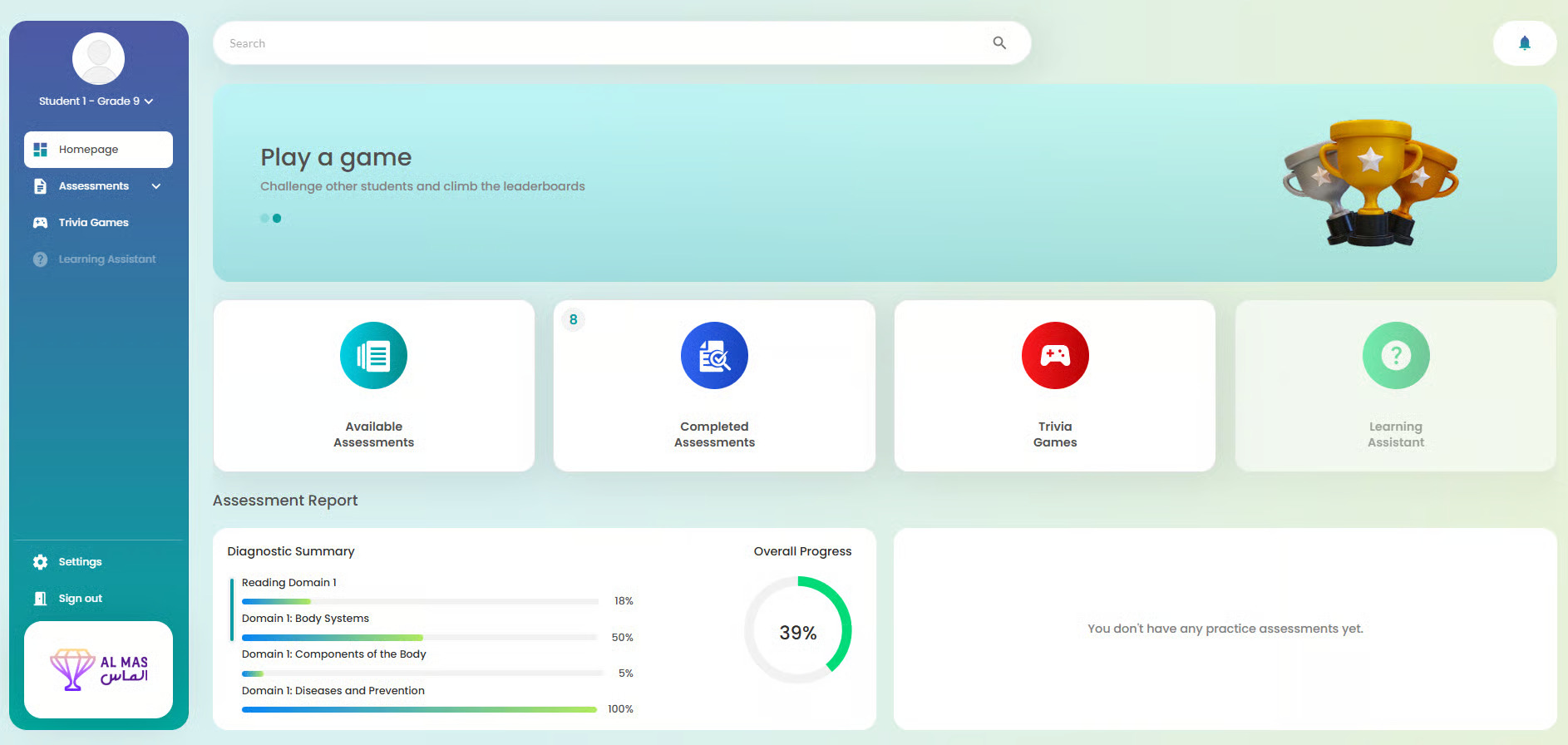Open Completed Assessments card icon
The image size is (1568, 745).
pyautogui.click(x=714, y=356)
